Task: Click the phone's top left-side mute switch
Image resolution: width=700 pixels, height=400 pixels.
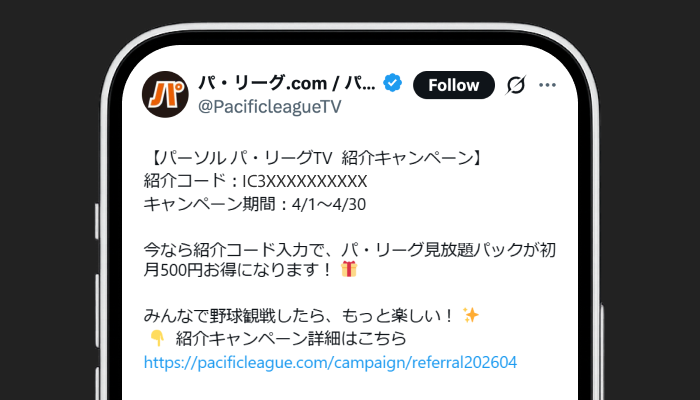Action: pos(97,221)
